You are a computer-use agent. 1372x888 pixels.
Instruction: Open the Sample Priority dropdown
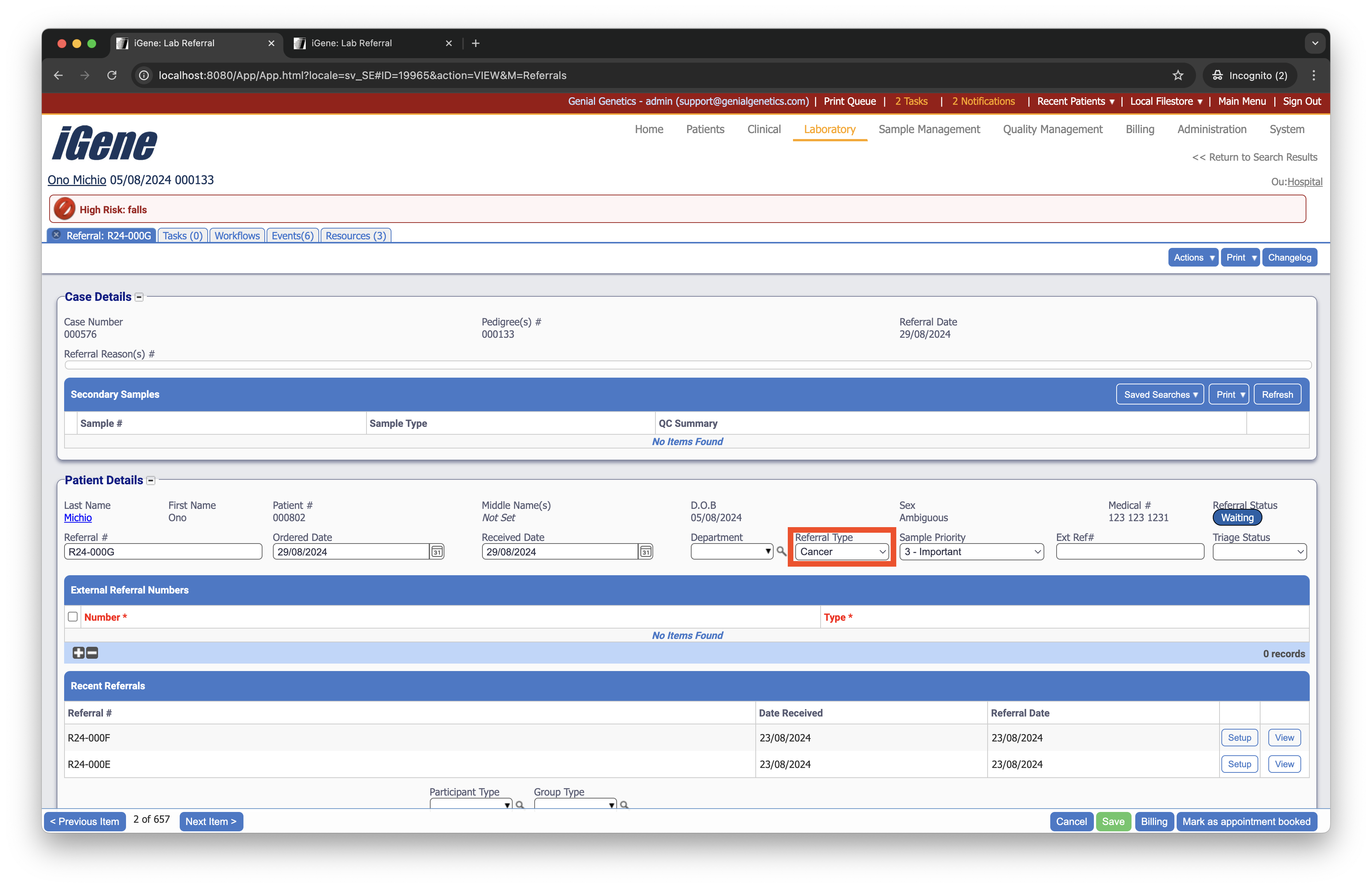click(x=971, y=551)
